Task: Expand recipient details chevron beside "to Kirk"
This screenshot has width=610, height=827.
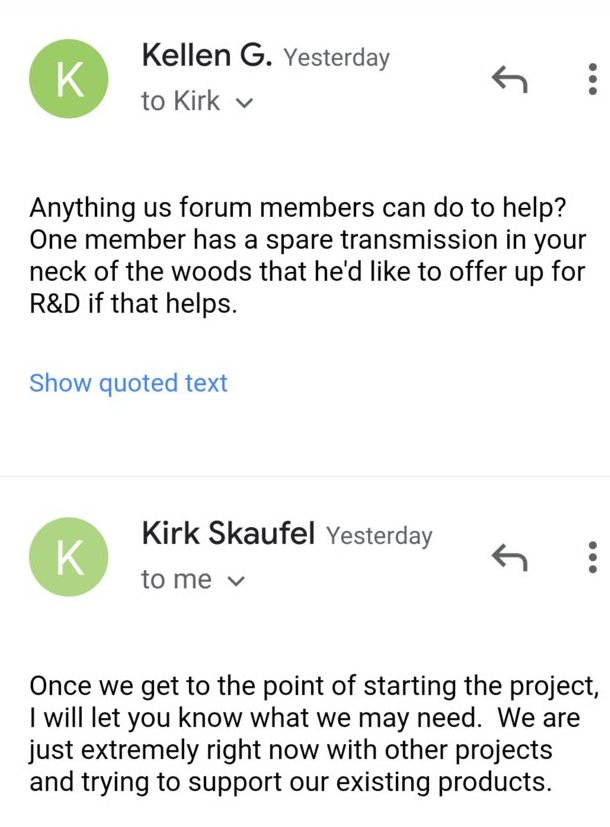Action: pos(244,102)
